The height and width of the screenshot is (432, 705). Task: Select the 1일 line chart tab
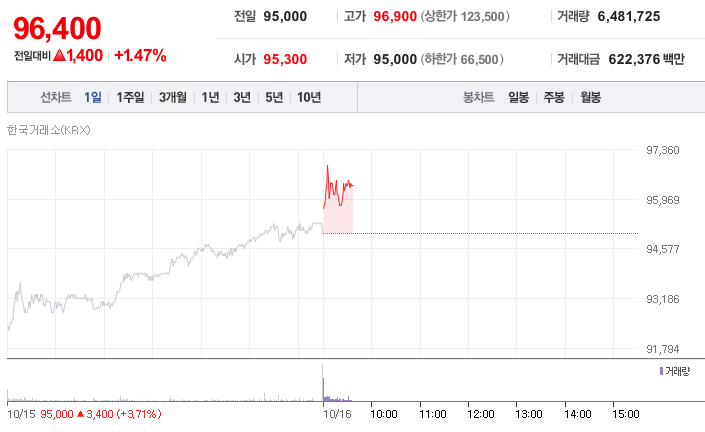(93, 97)
